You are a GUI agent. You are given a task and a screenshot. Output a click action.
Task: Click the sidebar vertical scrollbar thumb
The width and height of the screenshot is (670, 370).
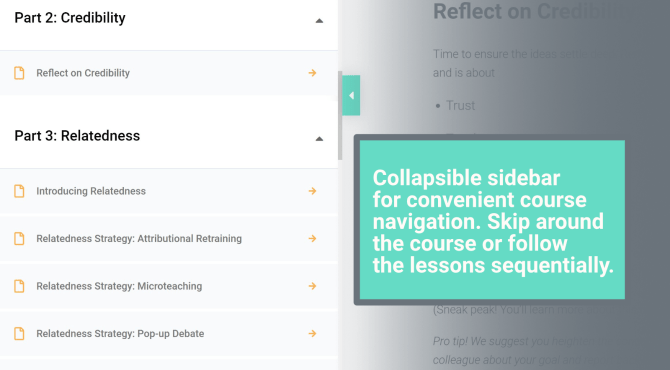click(340, 115)
